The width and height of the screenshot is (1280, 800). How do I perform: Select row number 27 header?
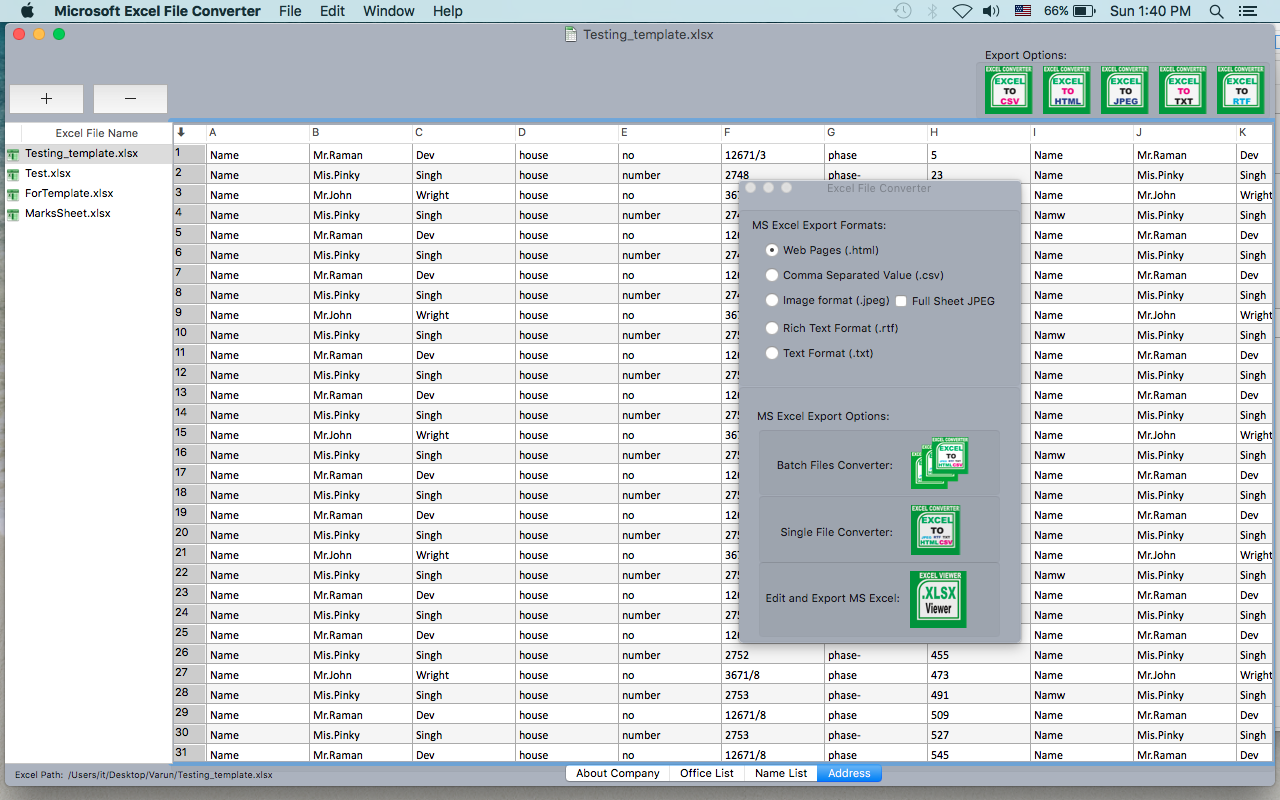pos(189,674)
